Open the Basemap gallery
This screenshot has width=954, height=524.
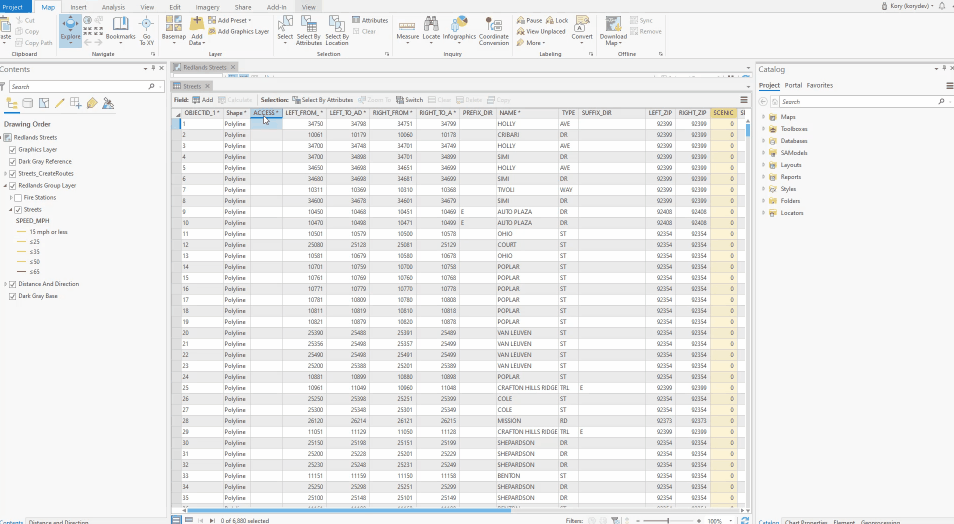click(173, 30)
